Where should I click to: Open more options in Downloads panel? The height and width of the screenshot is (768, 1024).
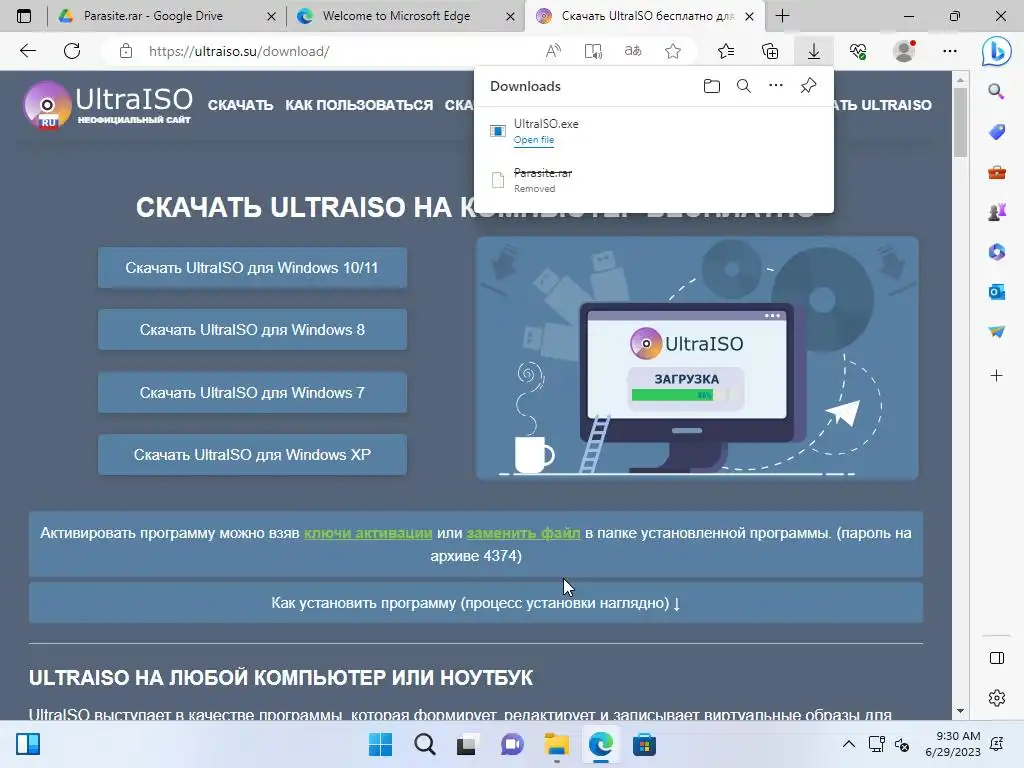pos(776,86)
